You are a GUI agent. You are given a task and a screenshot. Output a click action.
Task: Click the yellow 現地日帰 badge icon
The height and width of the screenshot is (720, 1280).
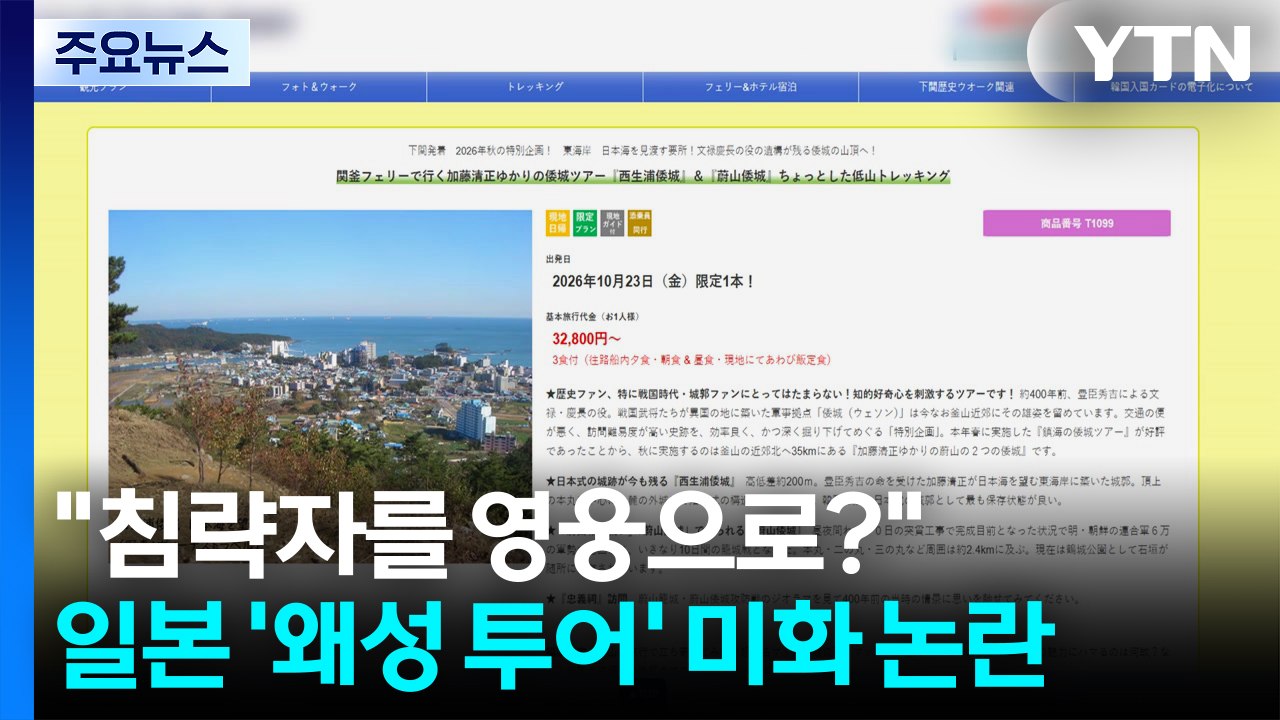(557, 223)
